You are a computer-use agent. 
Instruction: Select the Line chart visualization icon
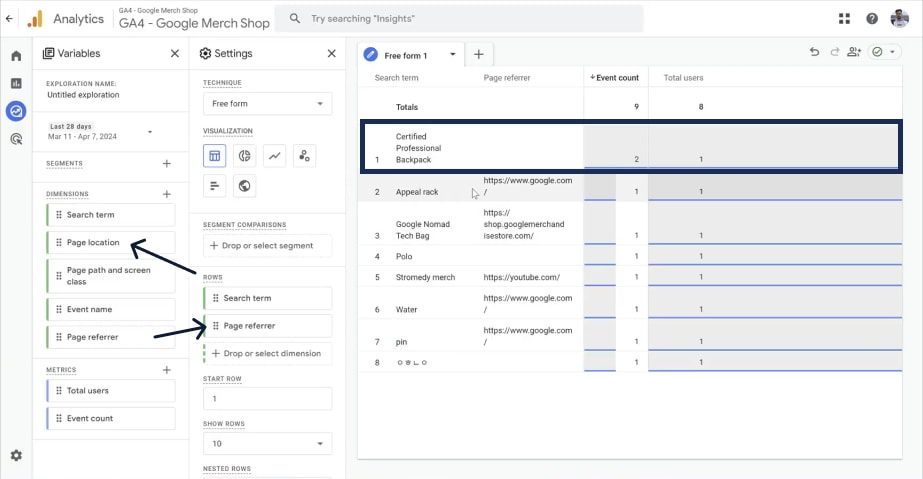click(274, 156)
